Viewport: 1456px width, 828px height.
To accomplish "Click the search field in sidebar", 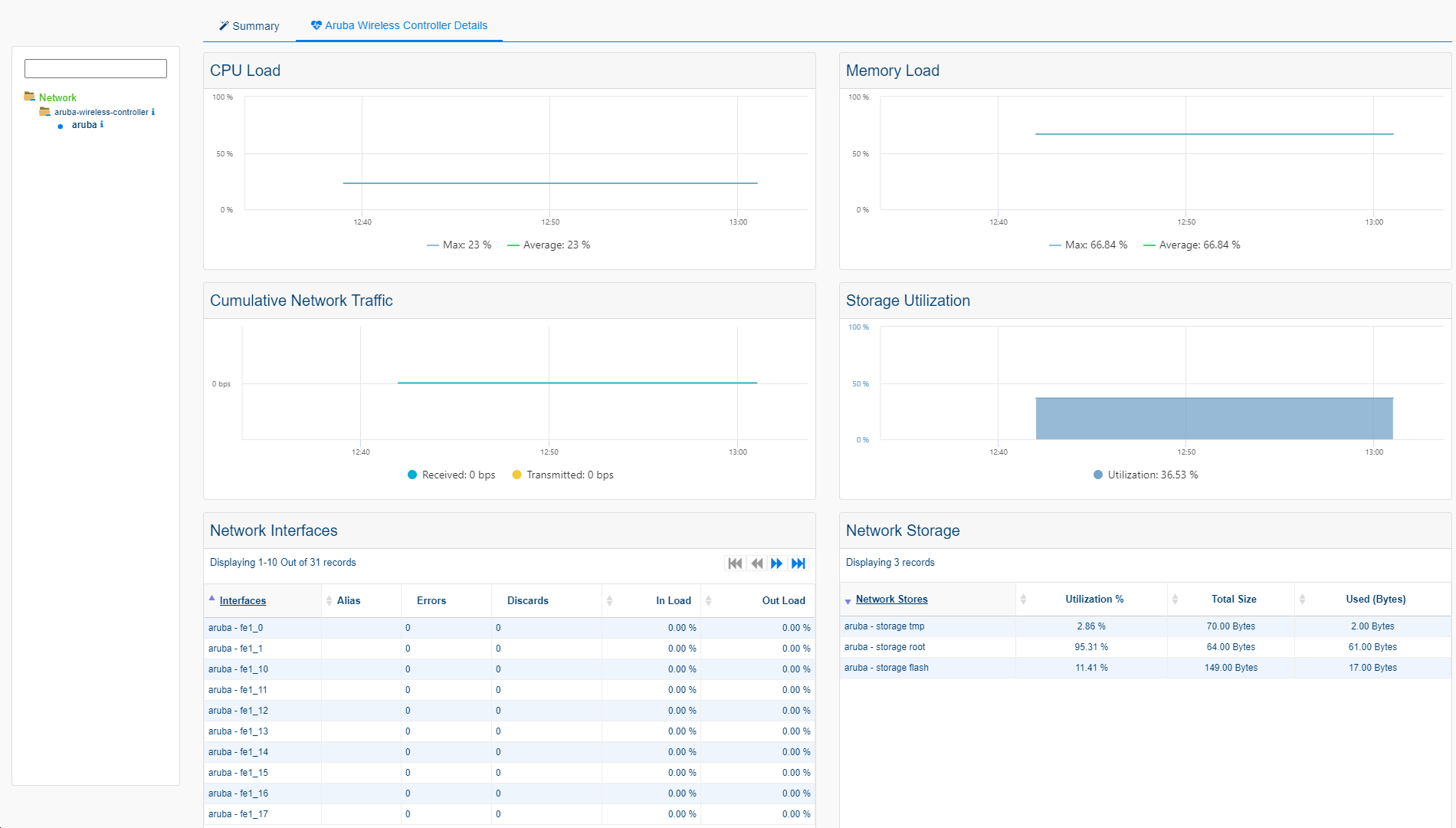I will 96,69.
